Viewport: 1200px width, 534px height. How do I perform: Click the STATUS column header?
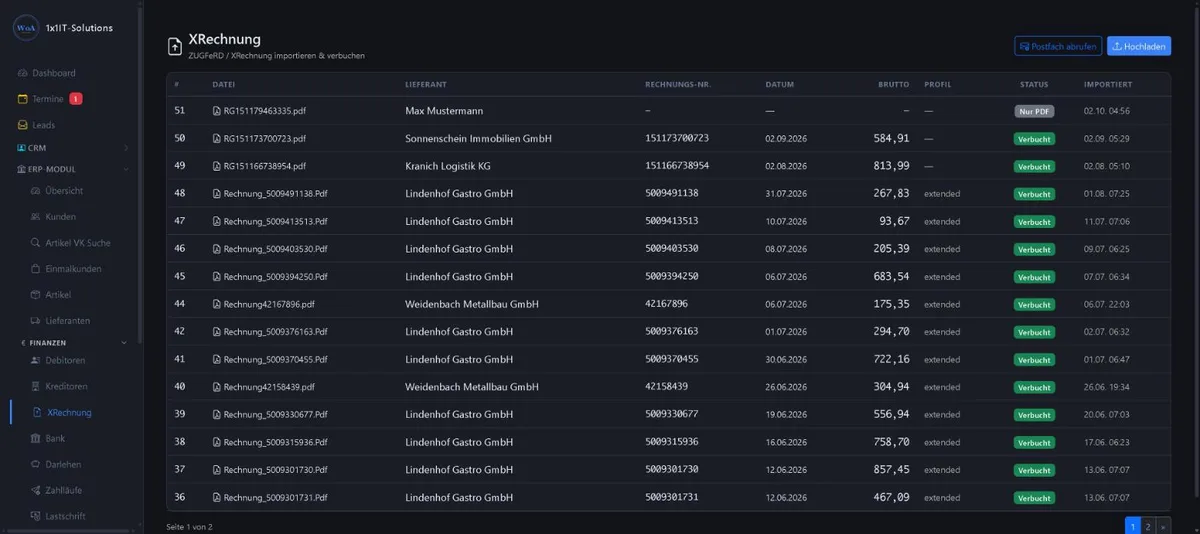click(x=1034, y=84)
